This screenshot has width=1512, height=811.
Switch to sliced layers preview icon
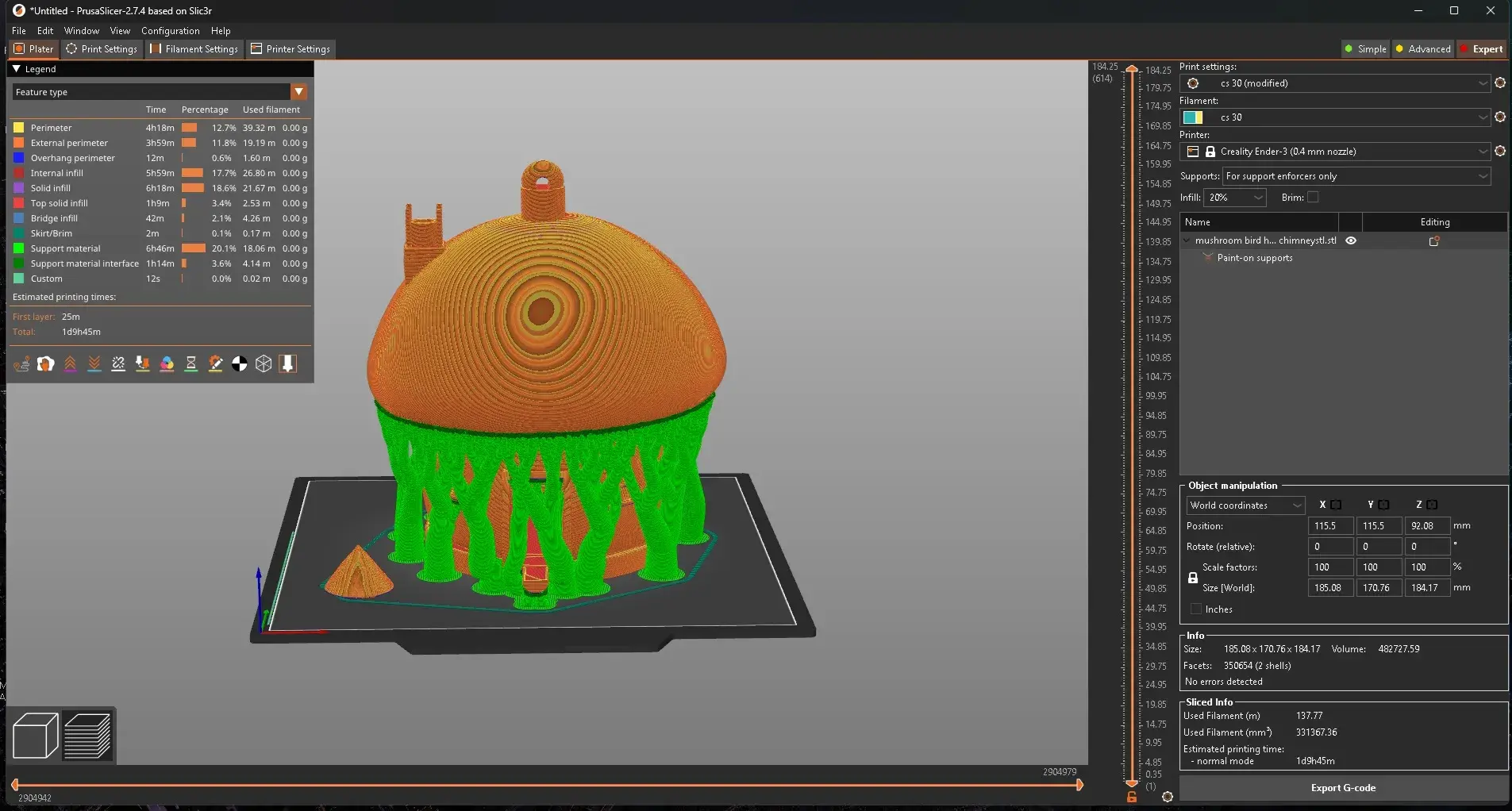pyautogui.click(x=87, y=736)
